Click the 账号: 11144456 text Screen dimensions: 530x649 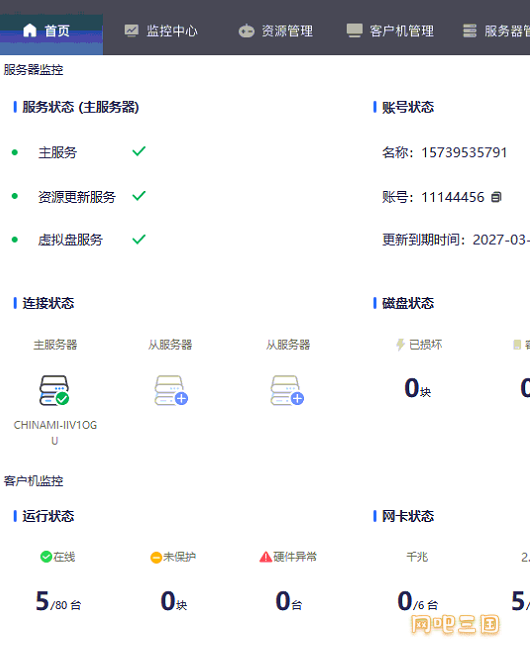point(433,197)
